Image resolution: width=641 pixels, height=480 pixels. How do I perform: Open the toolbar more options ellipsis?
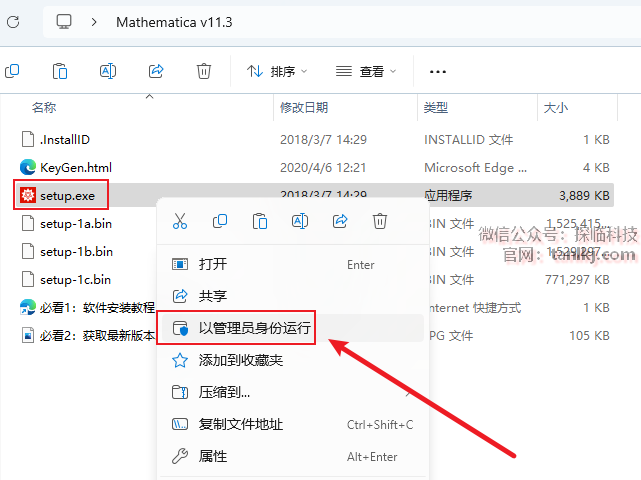[438, 72]
